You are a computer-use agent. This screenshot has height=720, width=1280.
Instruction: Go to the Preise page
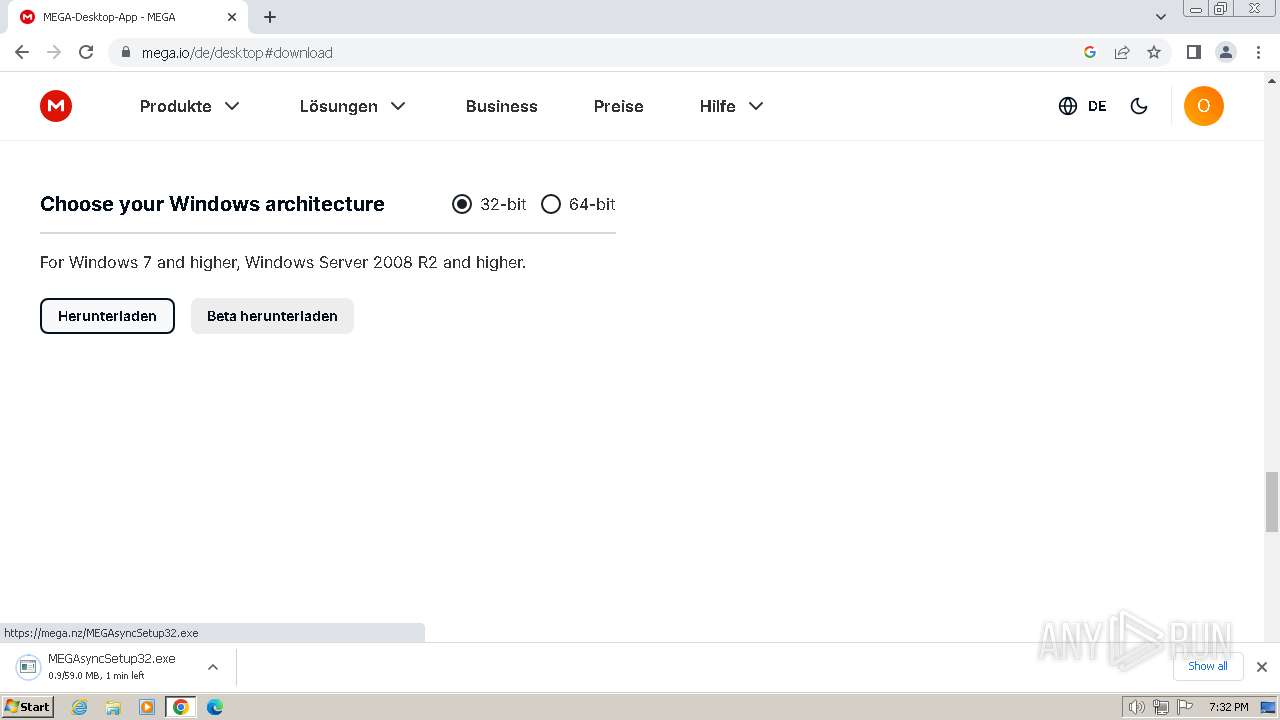[619, 106]
